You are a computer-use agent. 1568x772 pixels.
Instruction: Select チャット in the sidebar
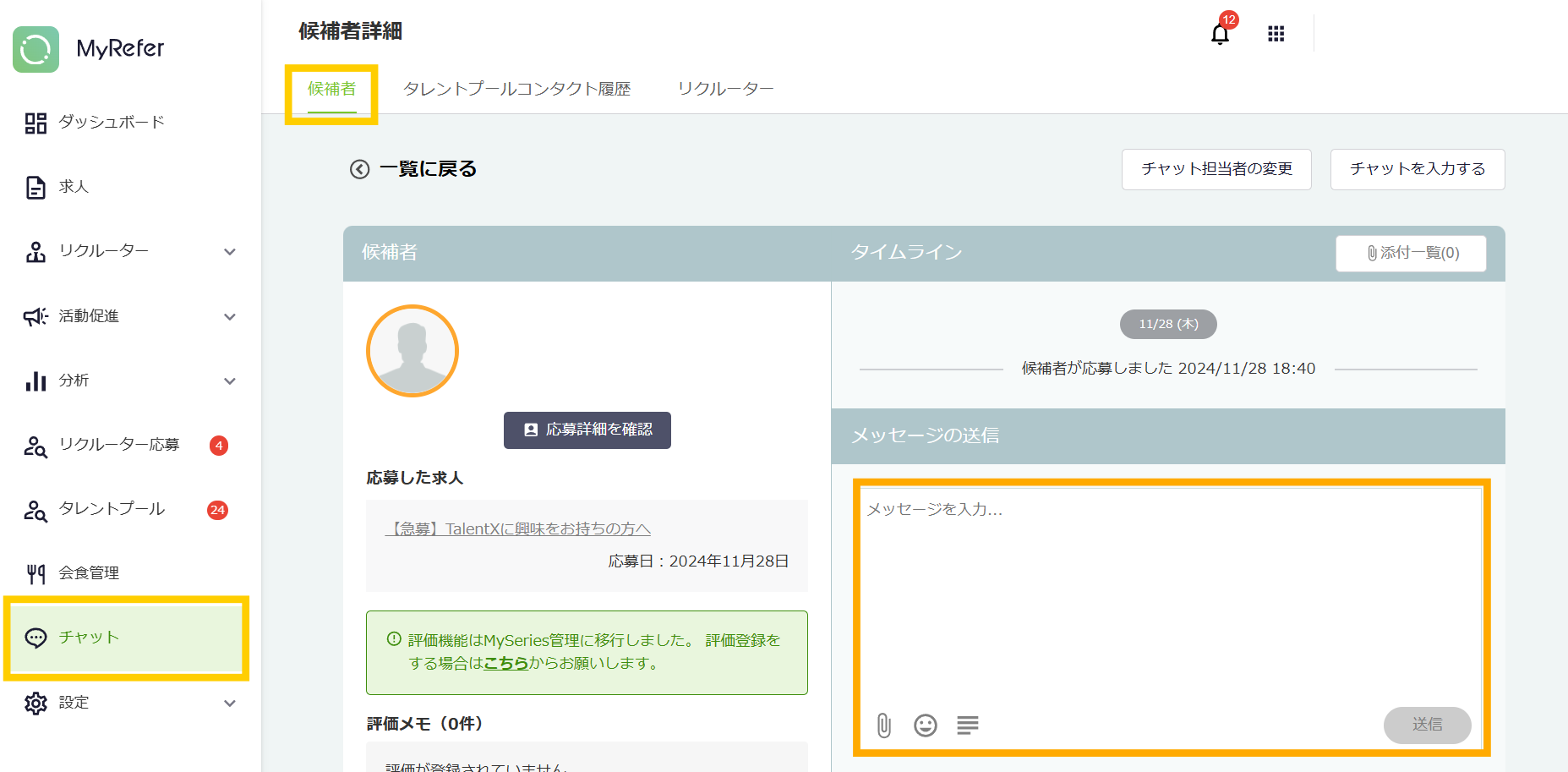pyautogui.click(x=88, y=638)
